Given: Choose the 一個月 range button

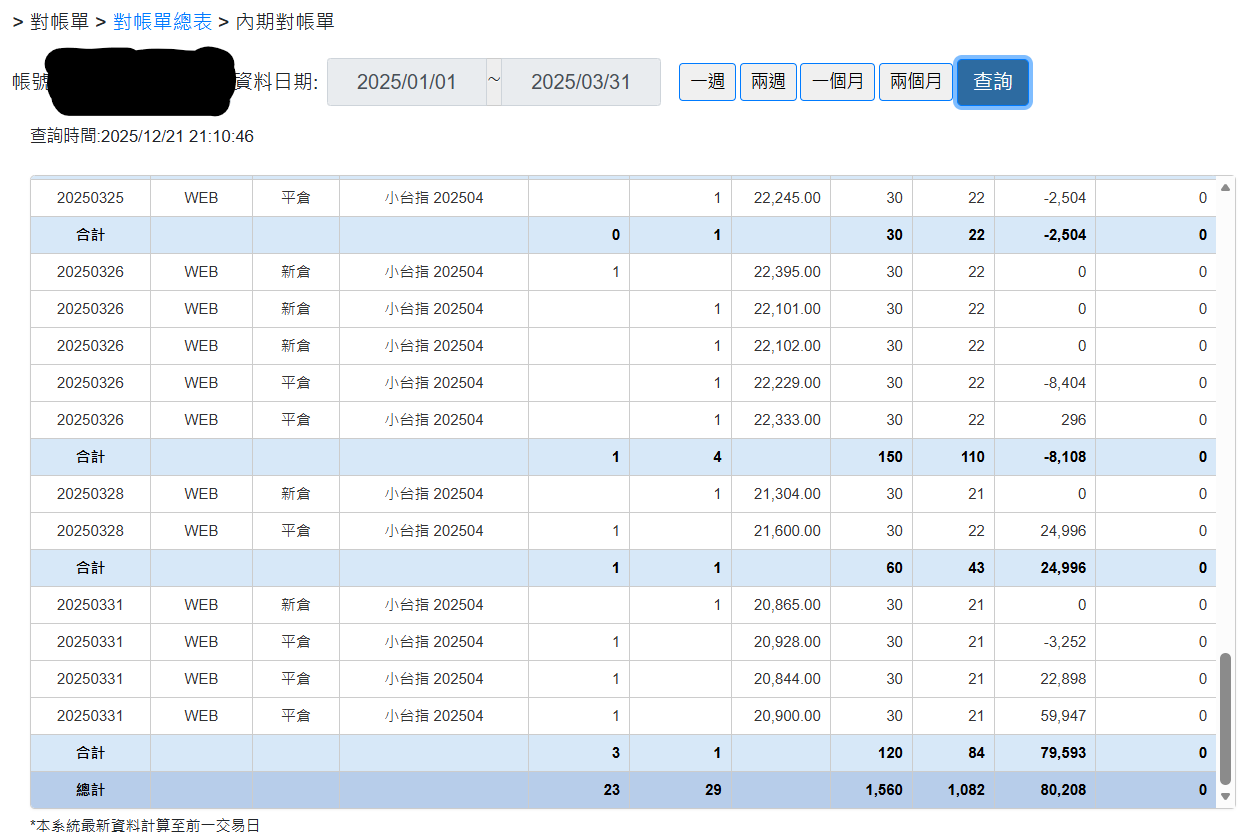Looking at the screenshot, I should [x=838, y=82].
